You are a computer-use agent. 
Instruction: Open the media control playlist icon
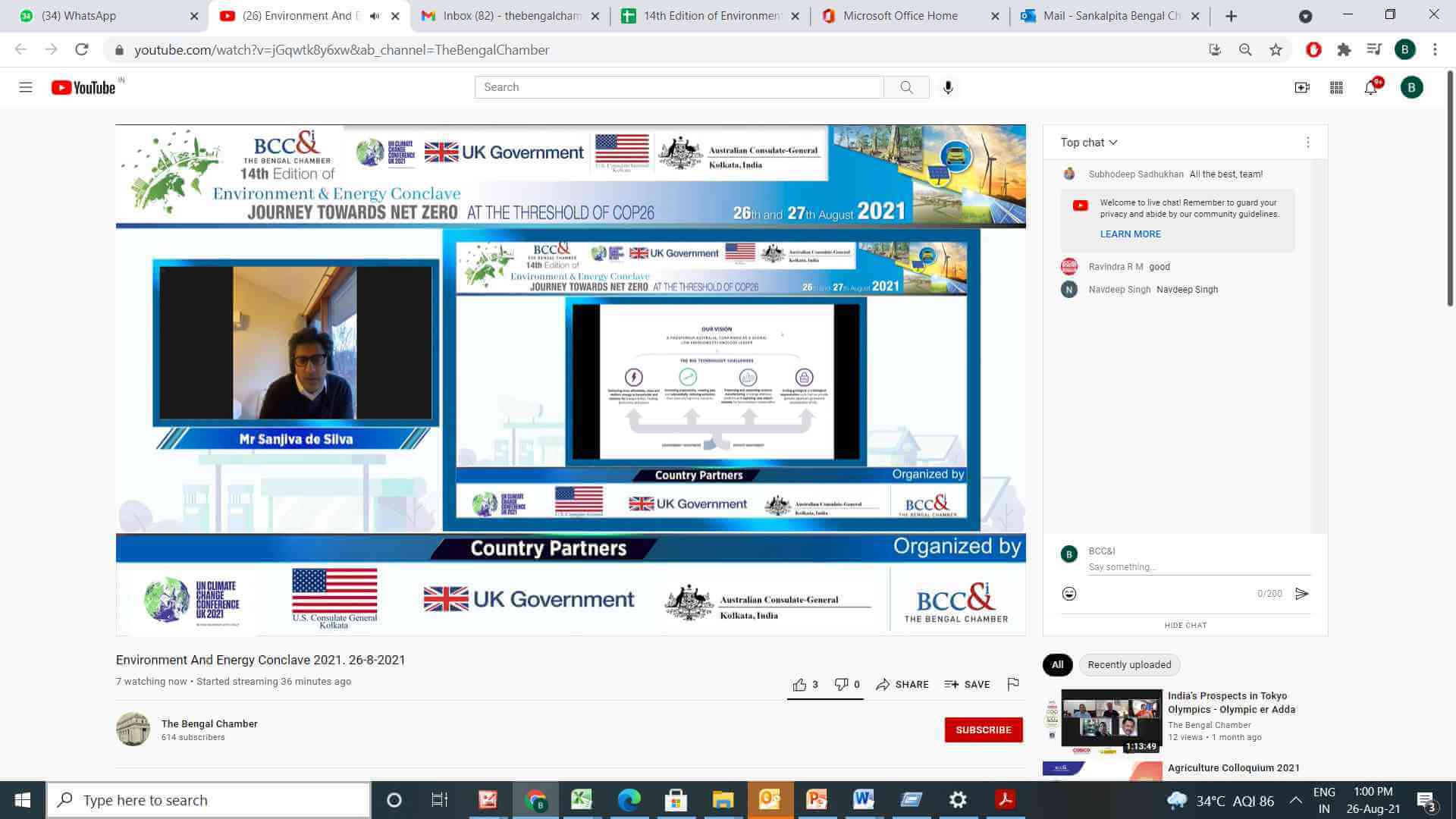(x=1374, y=50)
